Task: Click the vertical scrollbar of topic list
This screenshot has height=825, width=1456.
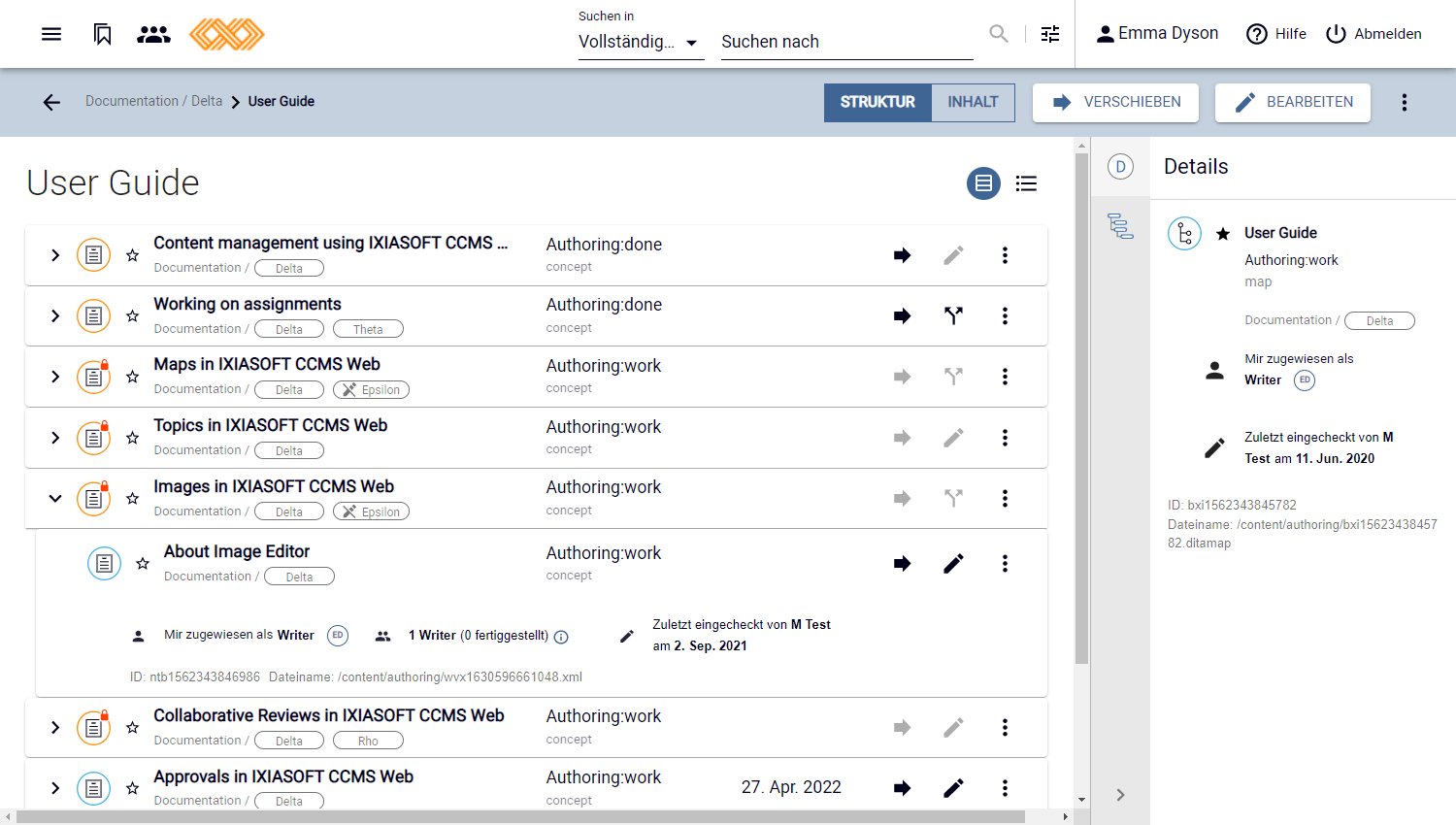Action: [x=1082, y=409]
